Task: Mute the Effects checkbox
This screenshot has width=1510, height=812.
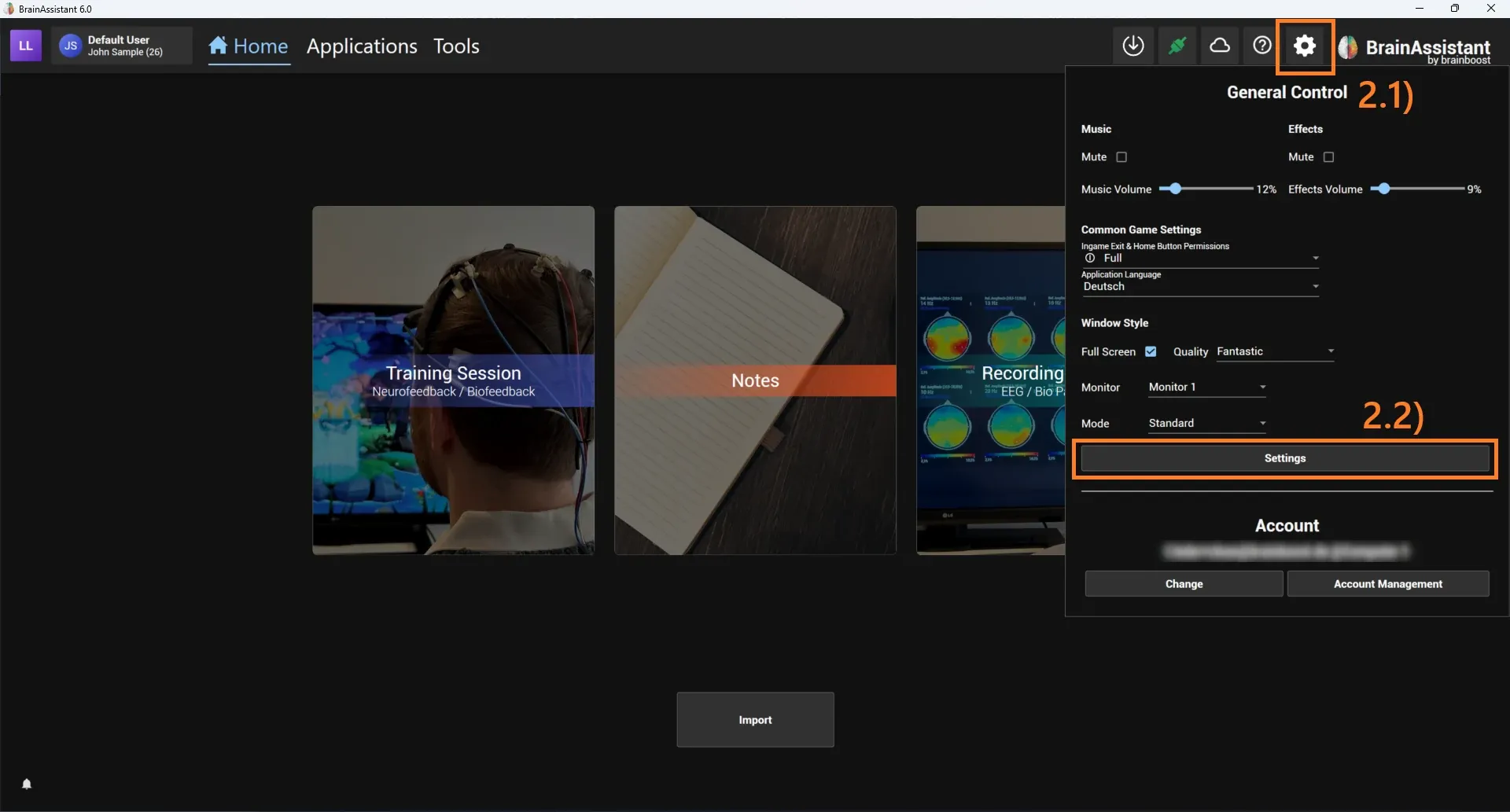Action: 1328,157
